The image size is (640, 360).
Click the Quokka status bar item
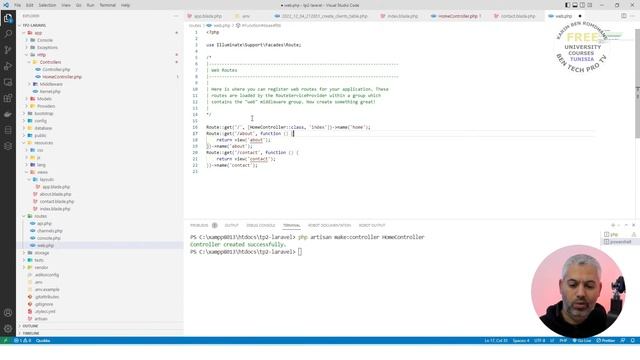tap(43, 340)
